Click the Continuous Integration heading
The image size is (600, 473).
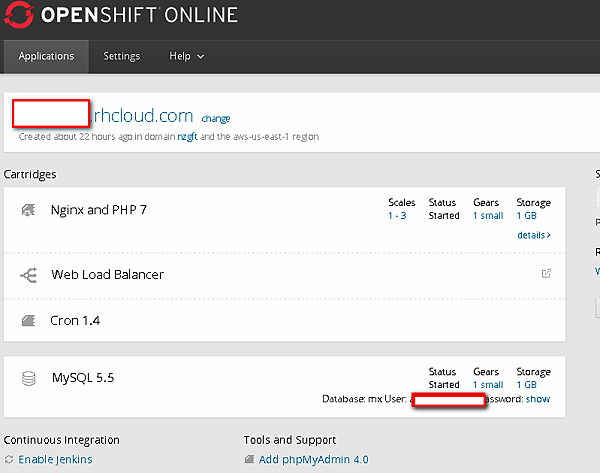coord(62,440)
